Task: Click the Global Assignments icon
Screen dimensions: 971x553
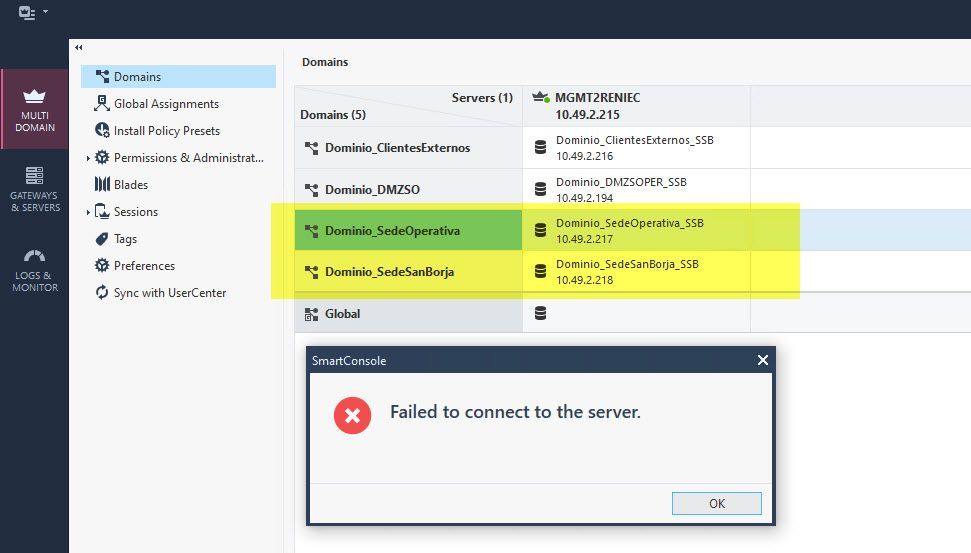Action: point(102,103)
